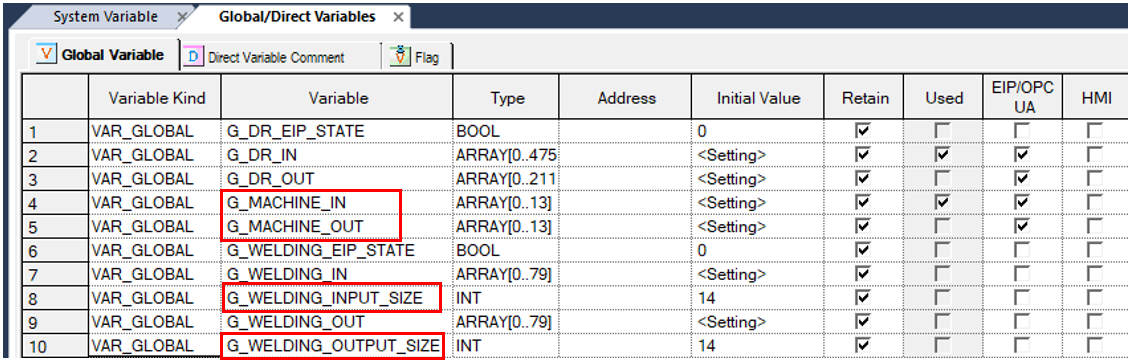Open the Flag tab
The width and height of the screenshot is (1130, 362).
tap(427, 58)
